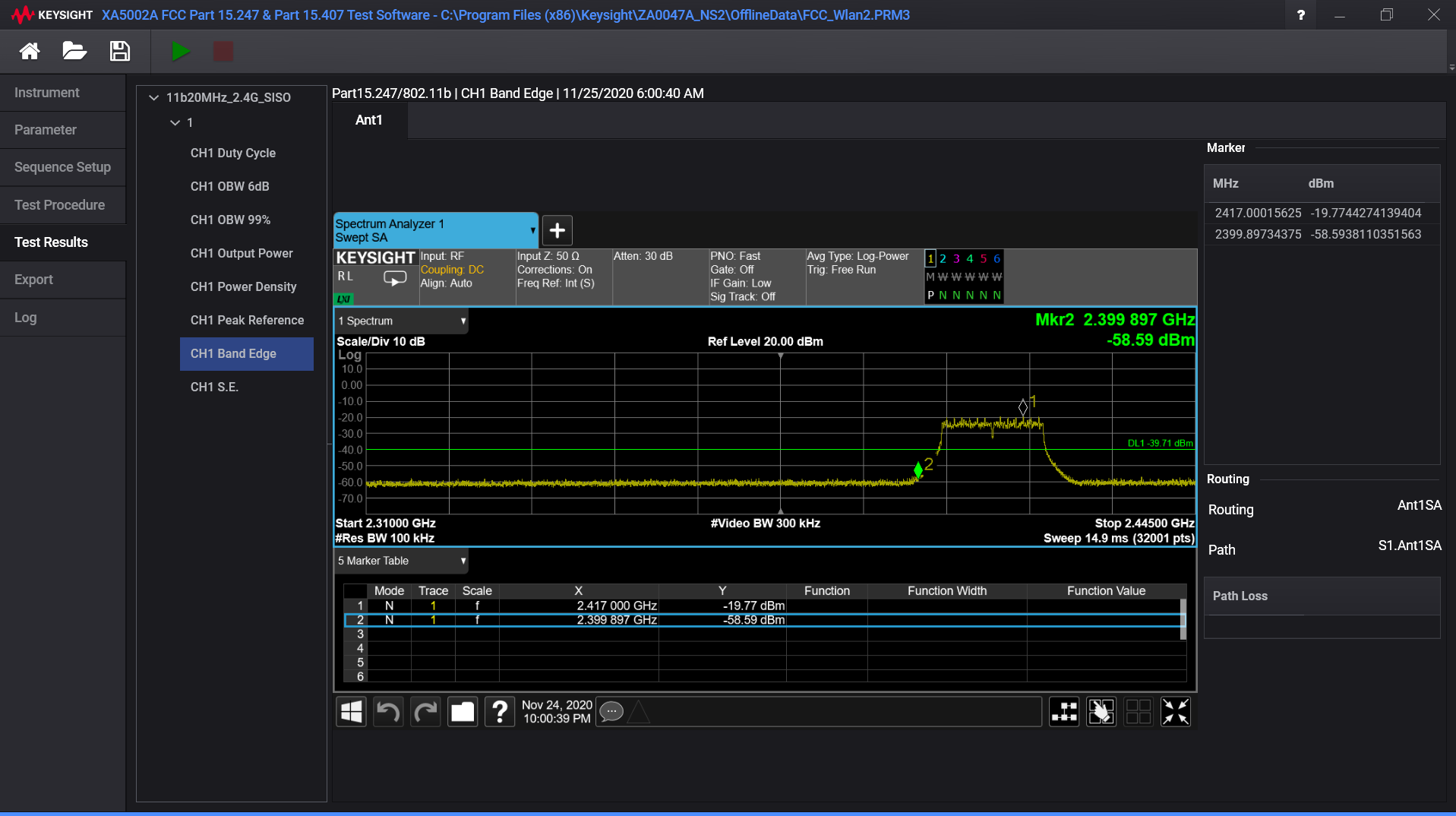Open the 5 Marker Table dropdown

[x=401, y=561]
